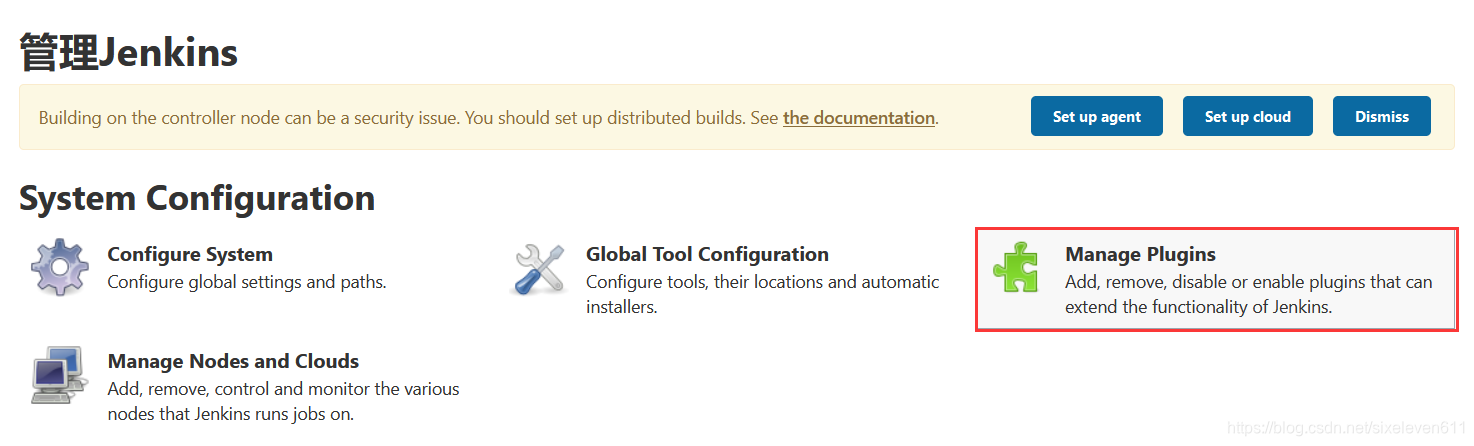Click the green Manage Plugins puzzle icon
The width and height of the screenshot is (1474, 446).
[1017, 267]
